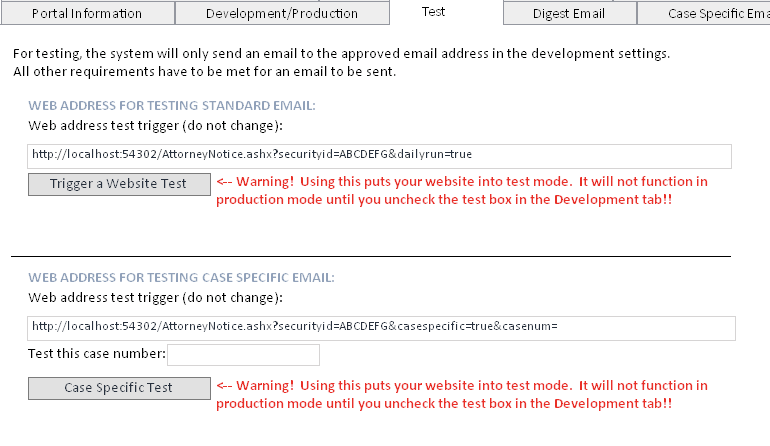Click the trigger label under the Standard Email heading

click(155, 126)
